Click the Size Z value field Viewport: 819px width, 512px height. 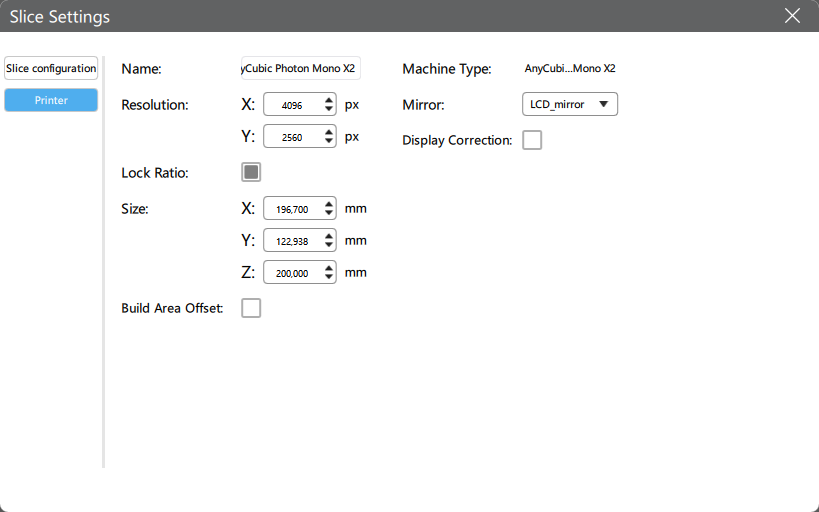(292, 272)
